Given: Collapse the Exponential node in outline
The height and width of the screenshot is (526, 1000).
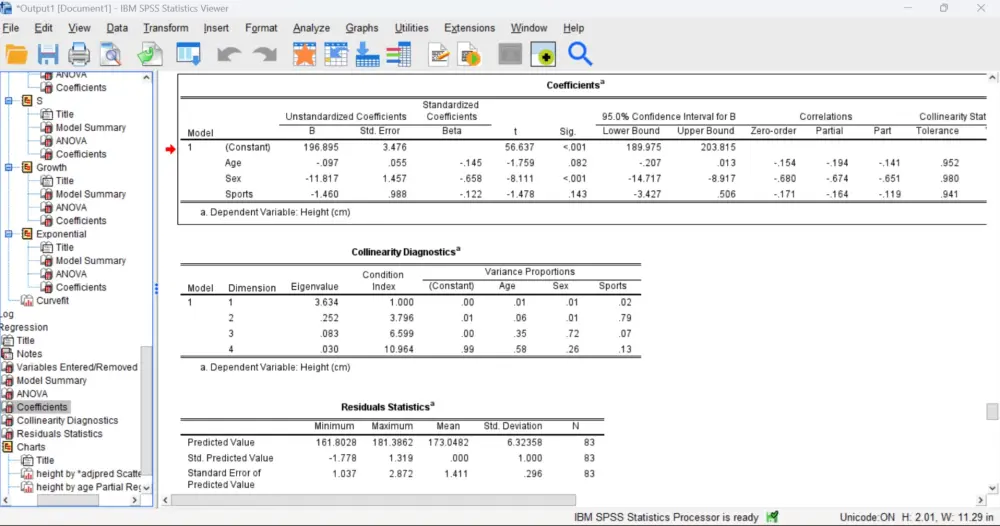Looking at the screenshot, I should (9, 234).
